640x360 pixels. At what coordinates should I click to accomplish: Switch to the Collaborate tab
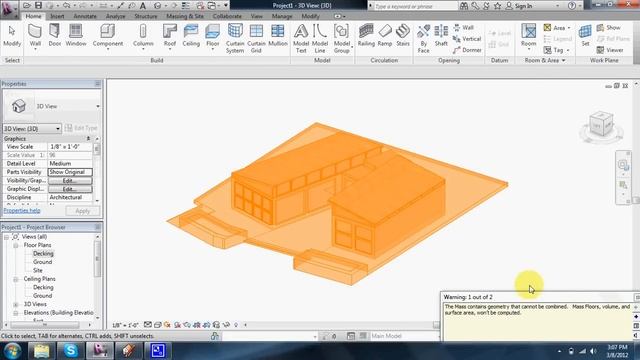coord(227,16)
